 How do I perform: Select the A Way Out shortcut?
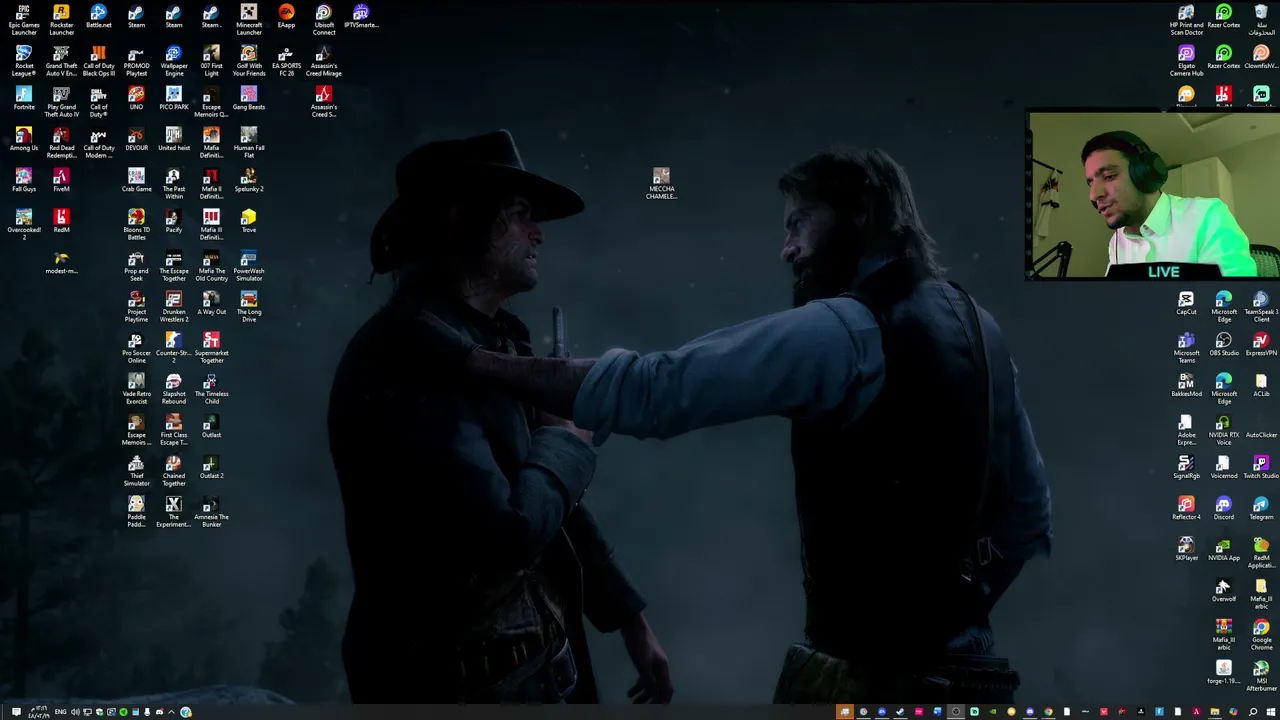pyautogui.click(x=211, y=303)
